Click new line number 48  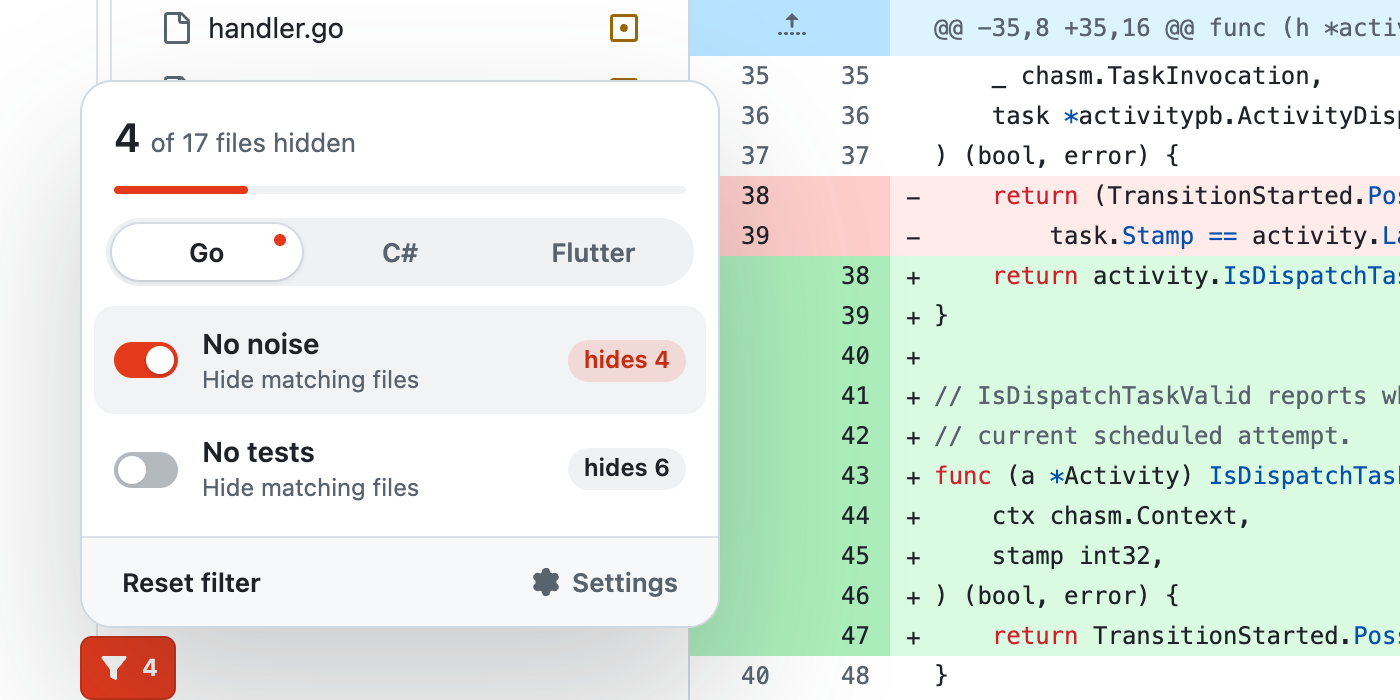855,676
